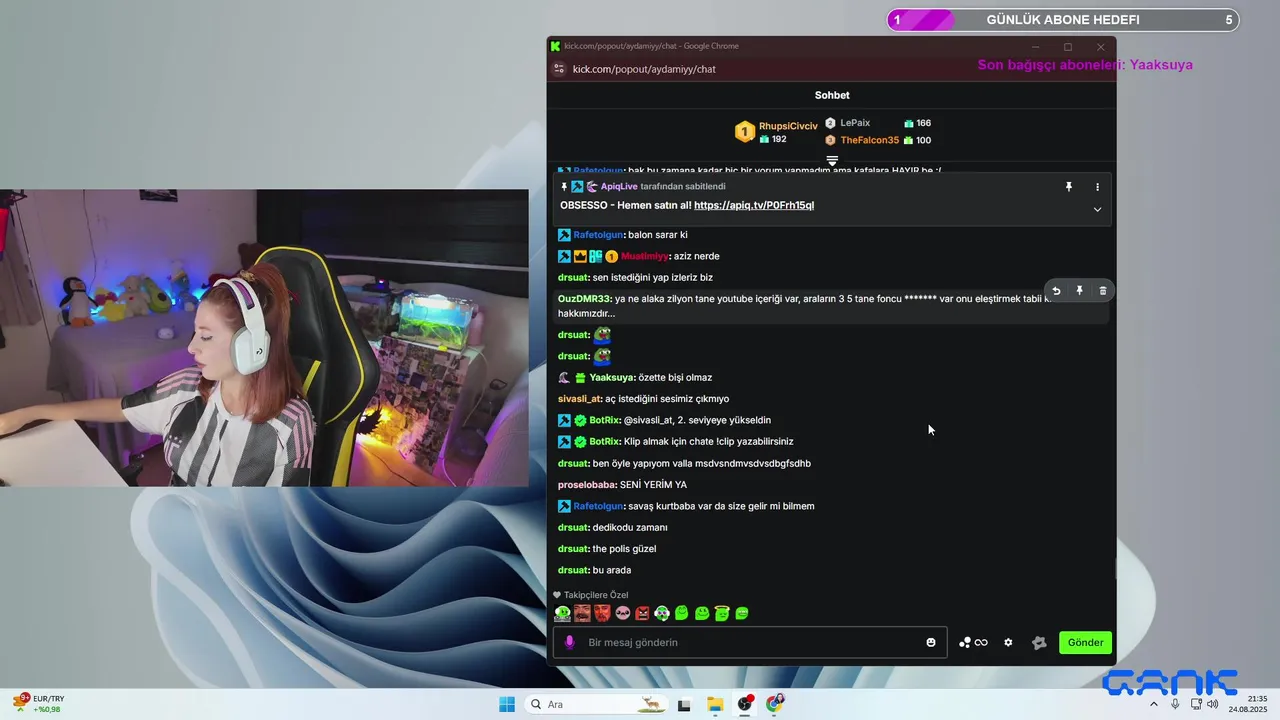Insert the first green frog emote

563,613
